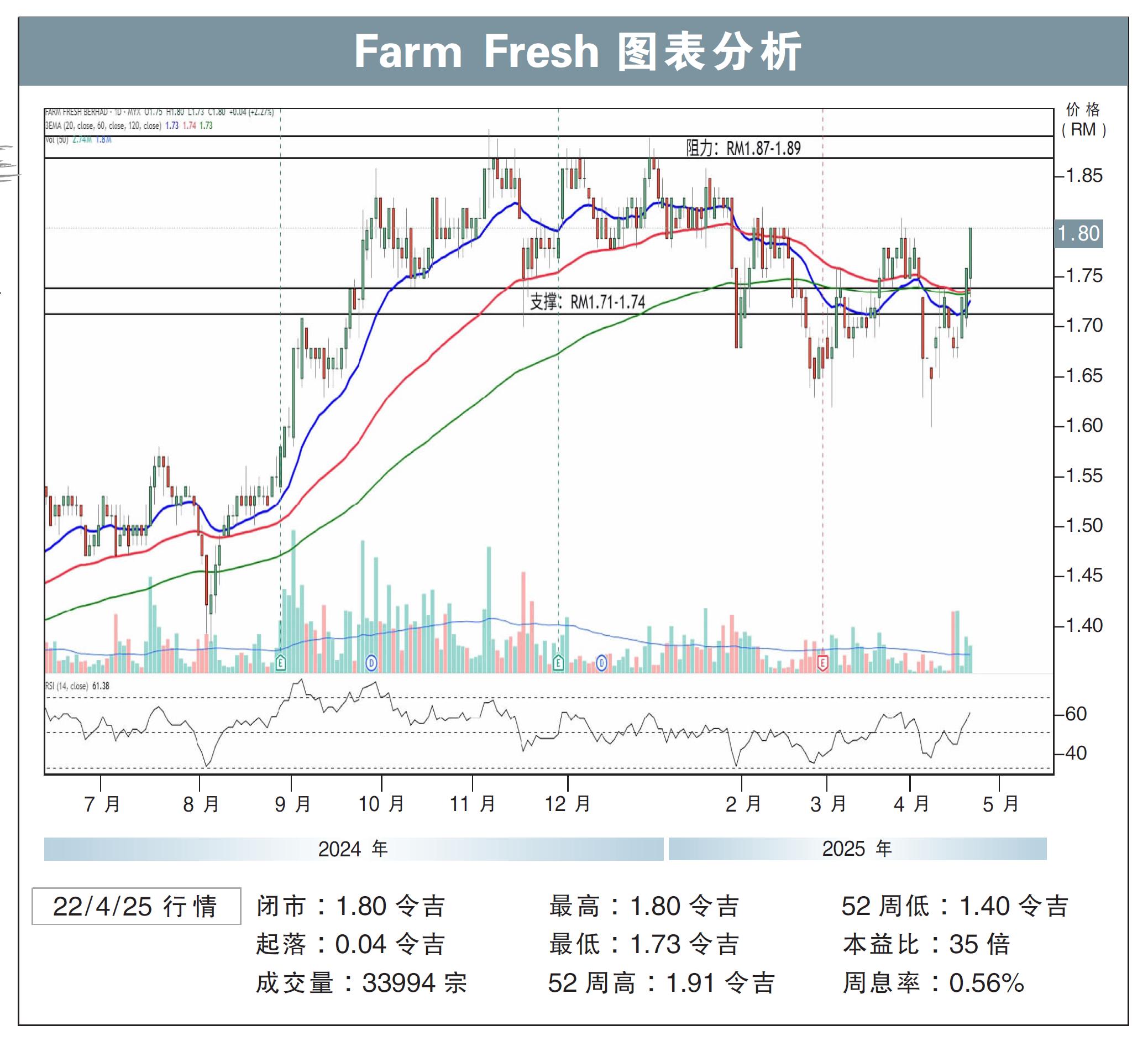Click the blue D dividend marker after 12月
The width and height of the screenshot is (1148, 1041).
(601, 663)
